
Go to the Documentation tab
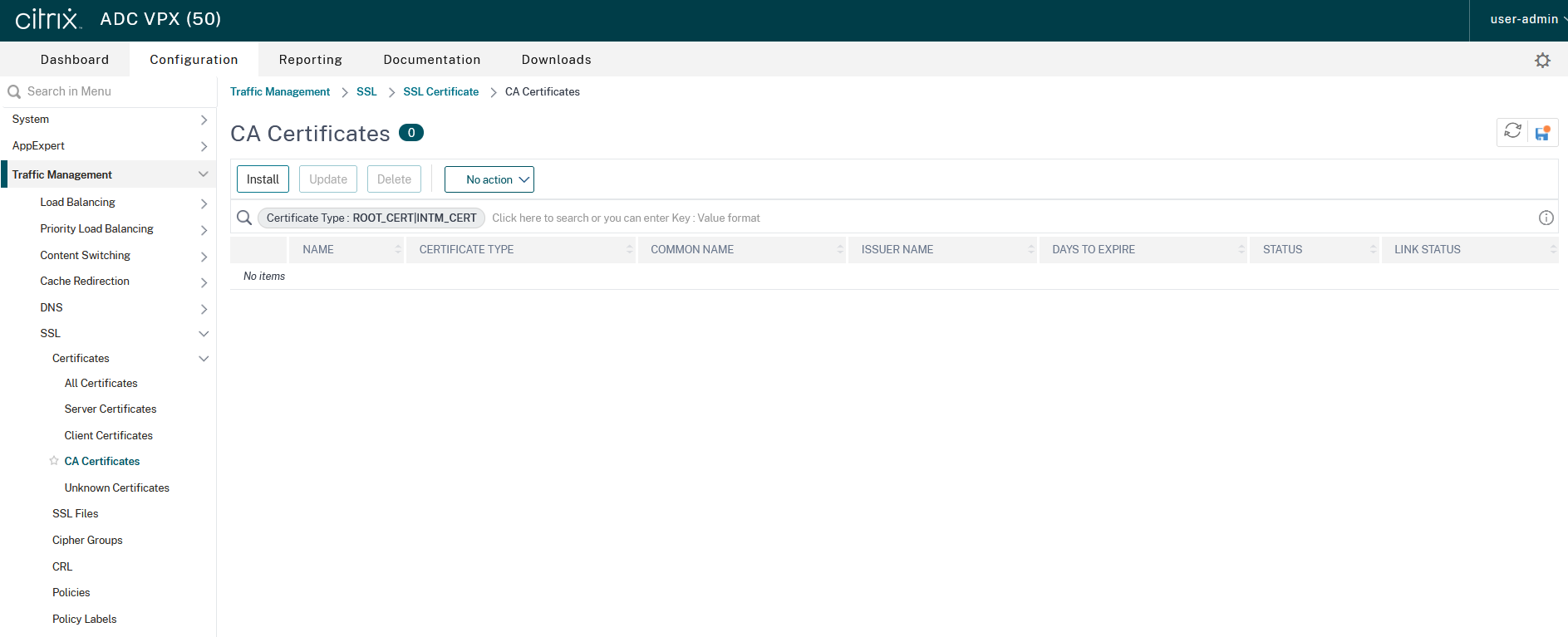(x=432, y=60)
